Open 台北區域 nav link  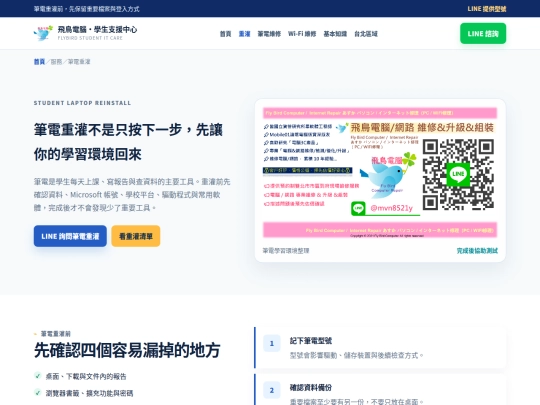pos(366,34)
